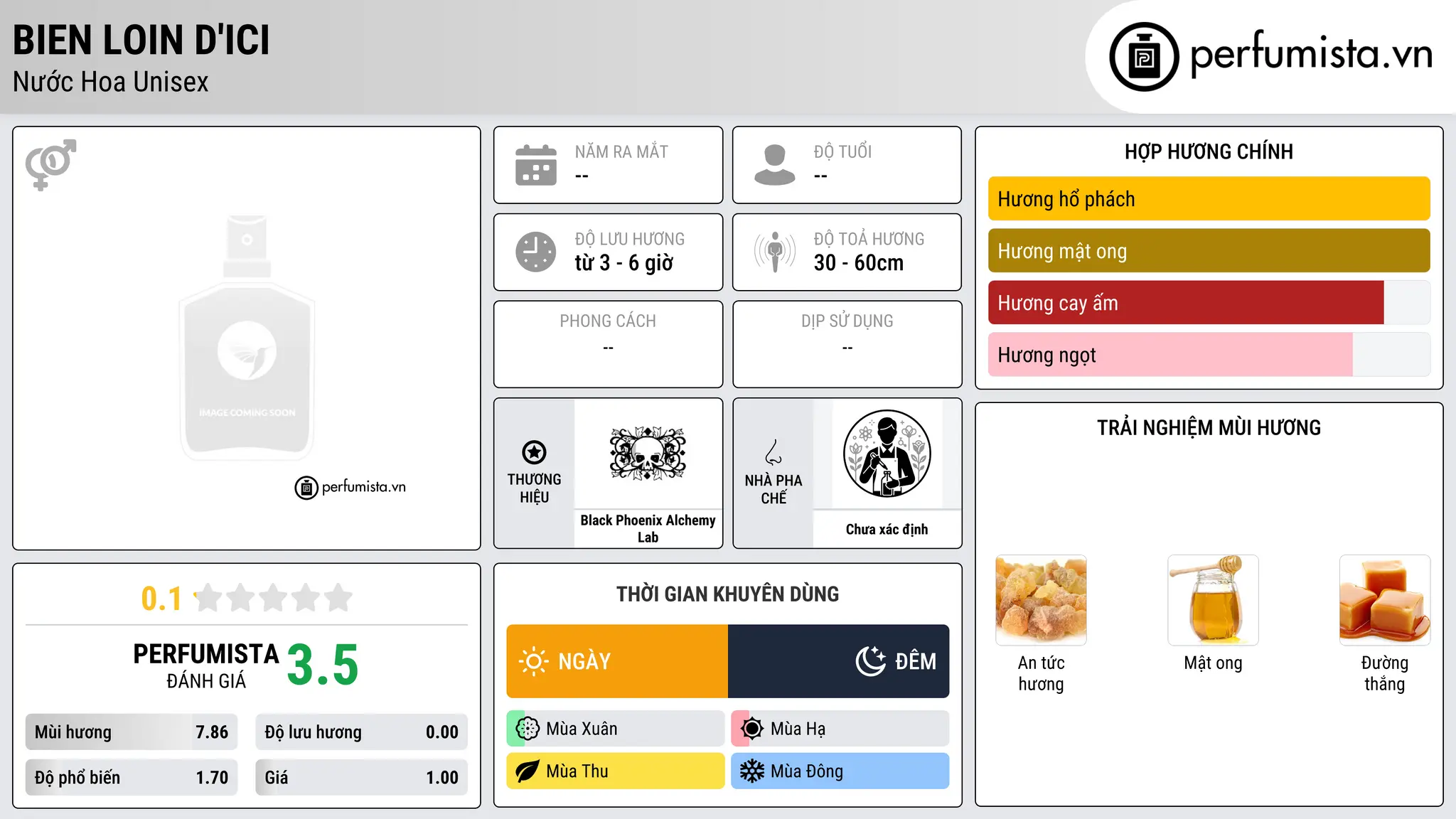The image size is (1456, 819).
Task: Select the Đêm nighttime segment
Action: (x=839, y=661)
